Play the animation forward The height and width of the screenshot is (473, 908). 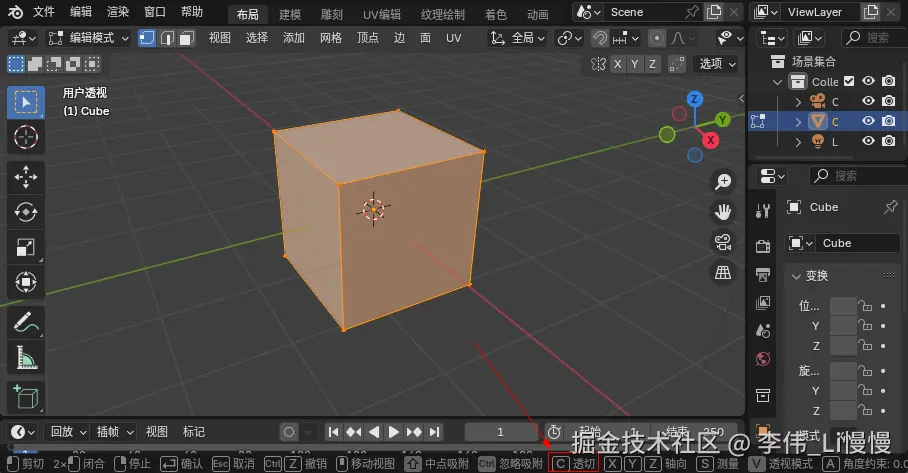[x=393, y=432]
